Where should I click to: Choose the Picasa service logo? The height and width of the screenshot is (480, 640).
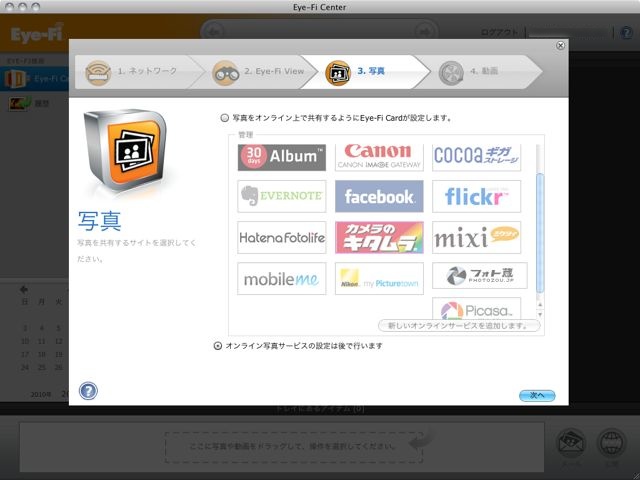[476, 309]
